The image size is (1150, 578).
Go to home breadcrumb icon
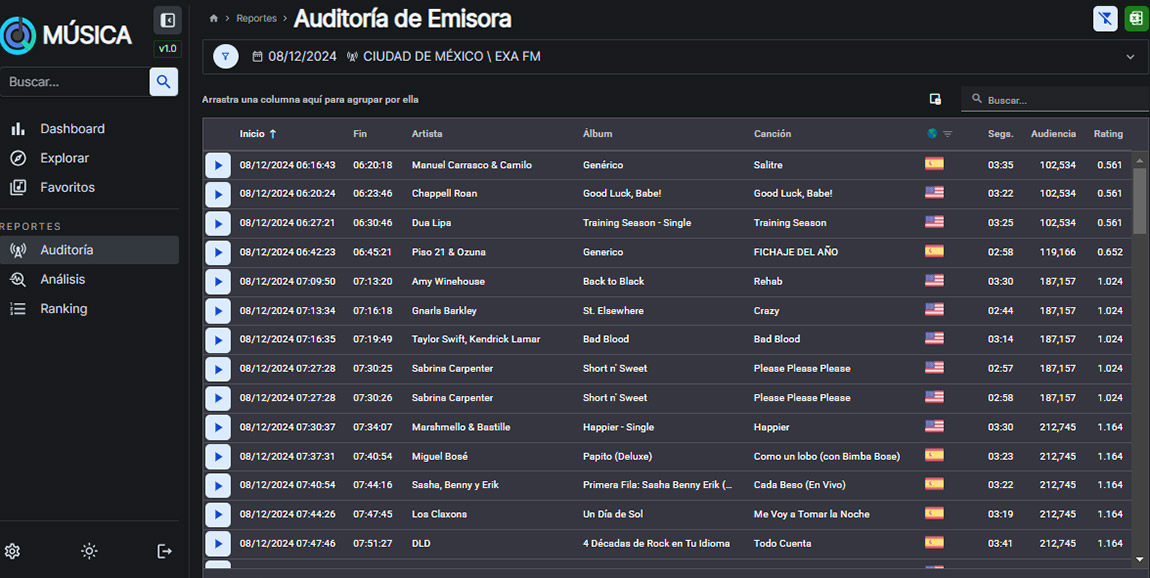tap(213, 18)
